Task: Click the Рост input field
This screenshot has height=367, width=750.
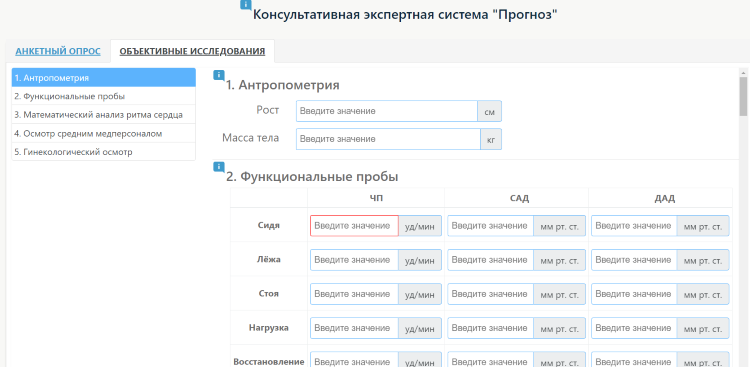Action: (x=386, y=111)
